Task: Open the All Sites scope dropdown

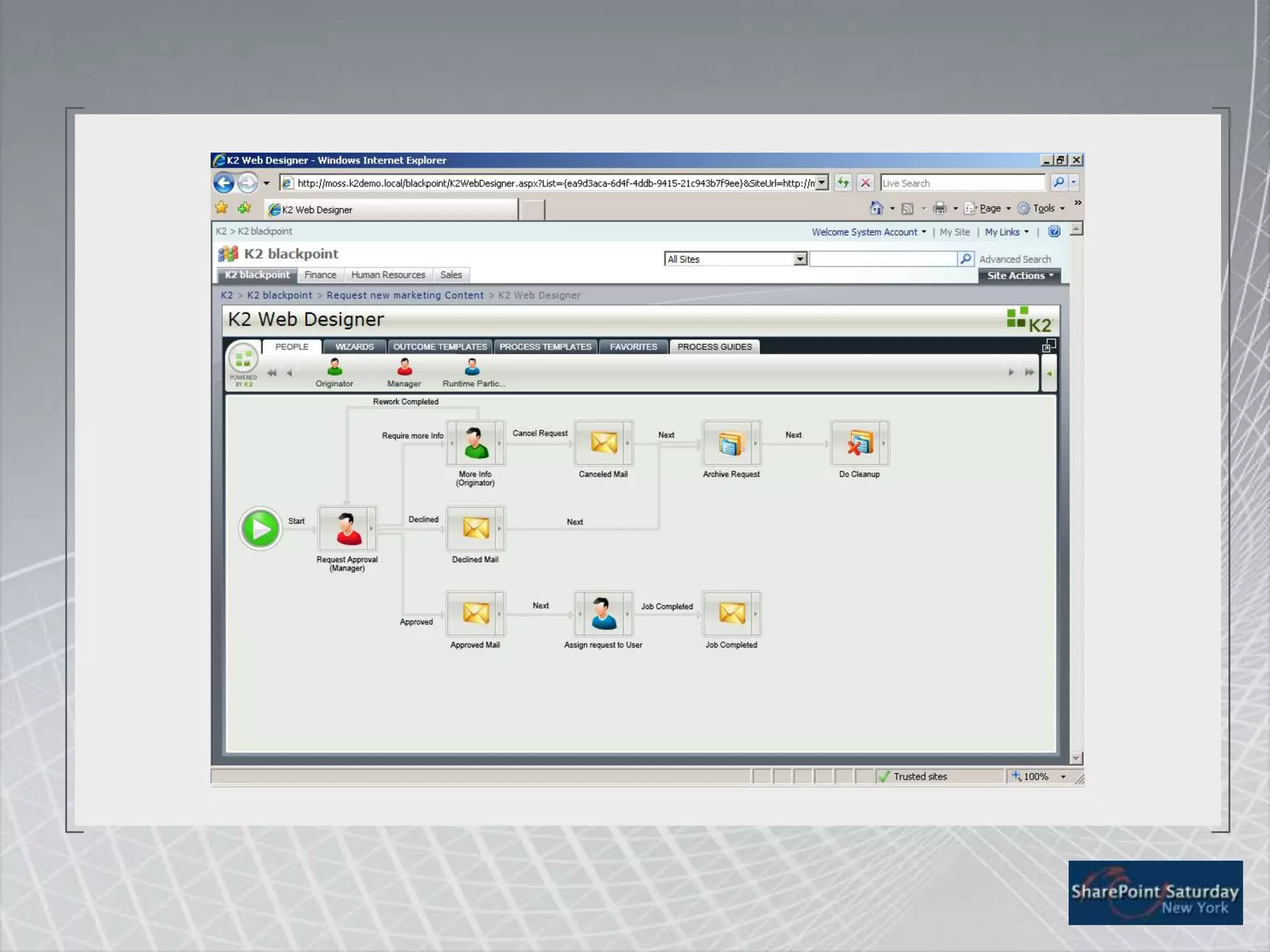Action: click(x=800, y=259)
